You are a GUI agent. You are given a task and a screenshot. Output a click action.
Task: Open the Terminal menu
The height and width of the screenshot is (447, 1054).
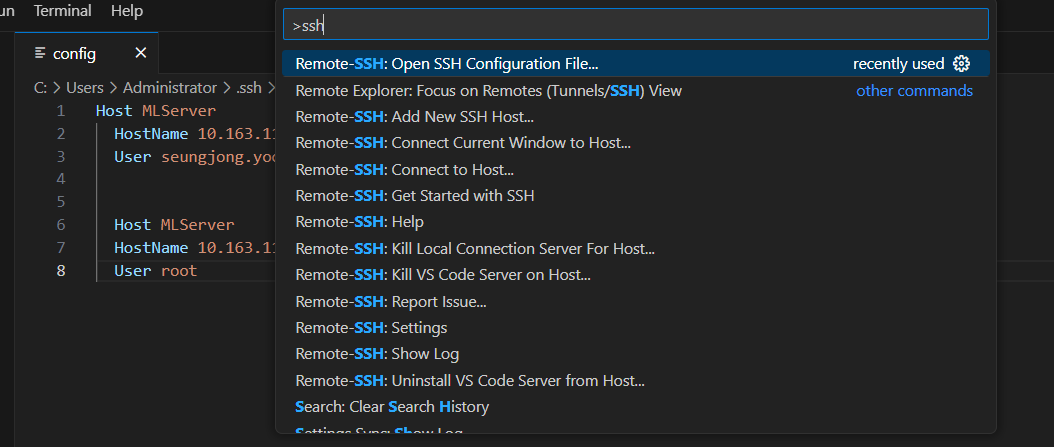pos(63,11)
